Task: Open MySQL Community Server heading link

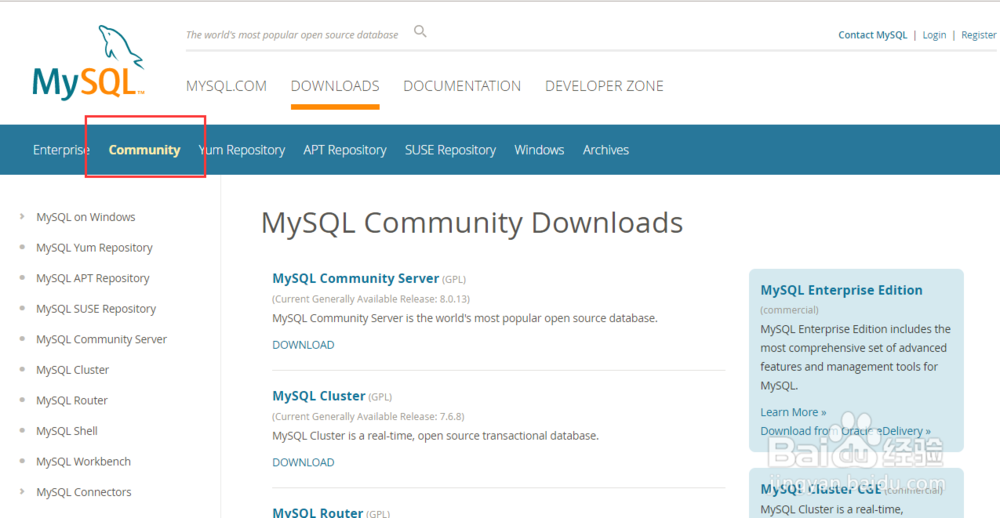Action: pyautogui.click(x=356, y=279)
